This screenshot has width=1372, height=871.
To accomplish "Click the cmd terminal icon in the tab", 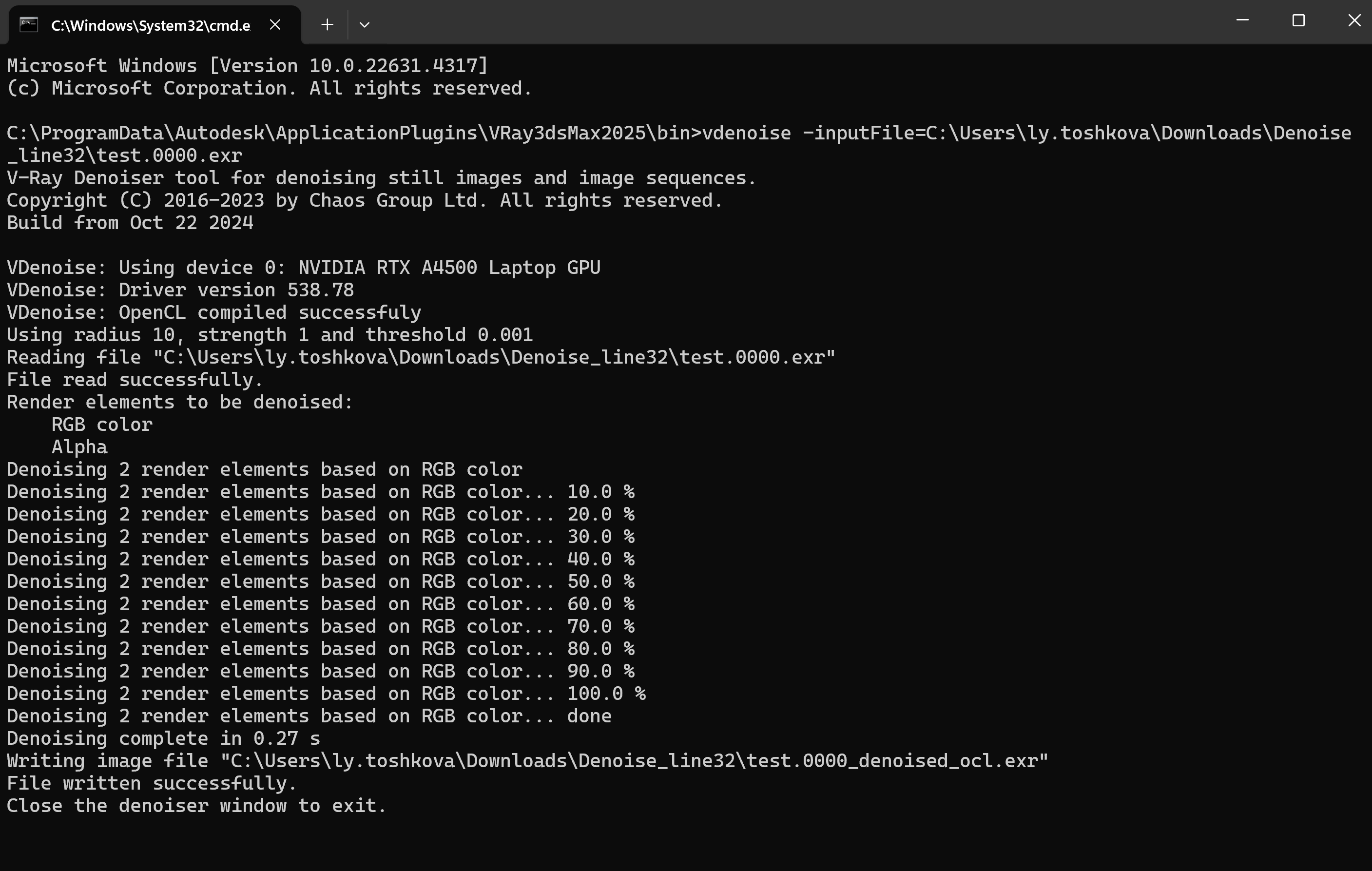I will 28,25.
